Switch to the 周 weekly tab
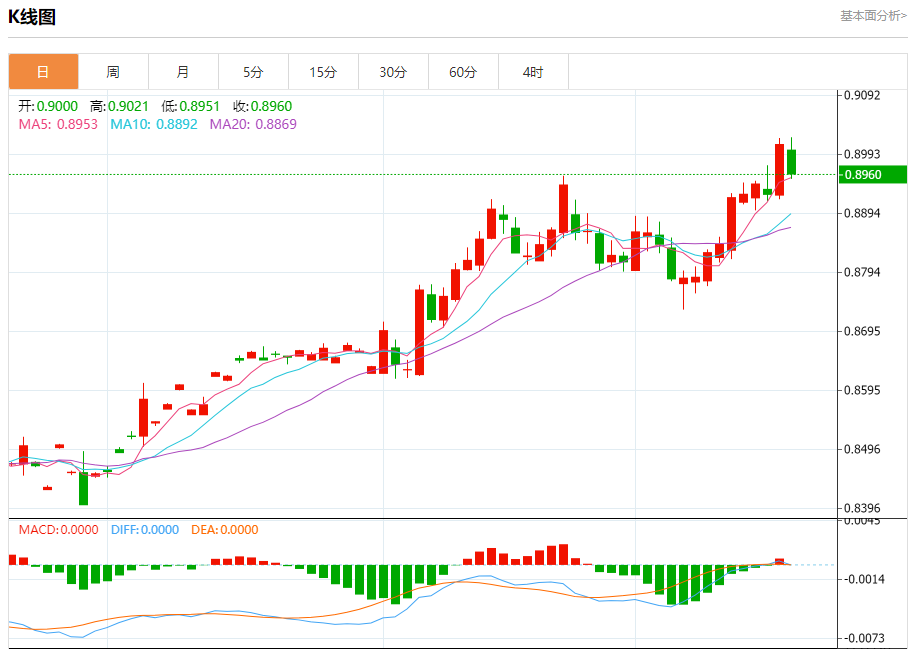Image resolution: width=914 pixels, height=649 pixels. click(113, 72)
